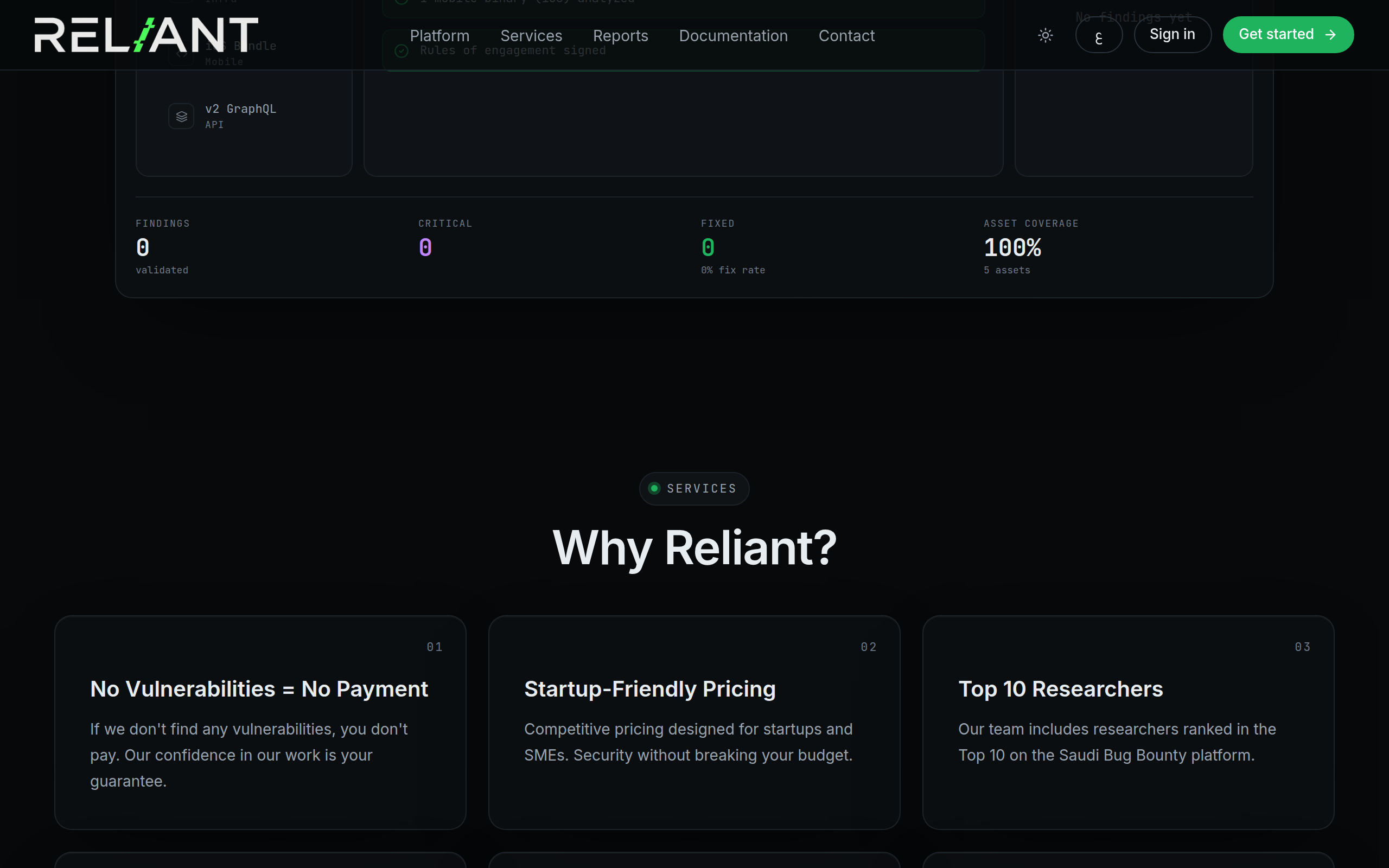Screen dimensions: 1389x868
Task: Click the '5 assets' text
Action: 1006,270
